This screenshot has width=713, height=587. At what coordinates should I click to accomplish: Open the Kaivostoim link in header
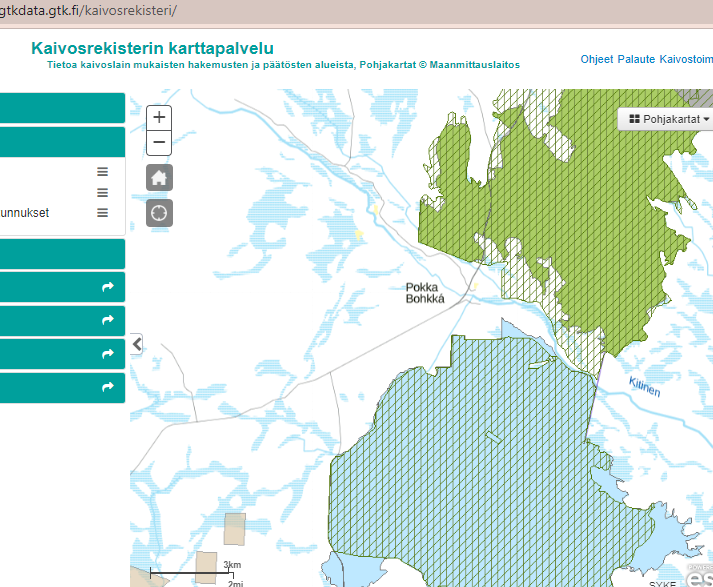[686, 59]
